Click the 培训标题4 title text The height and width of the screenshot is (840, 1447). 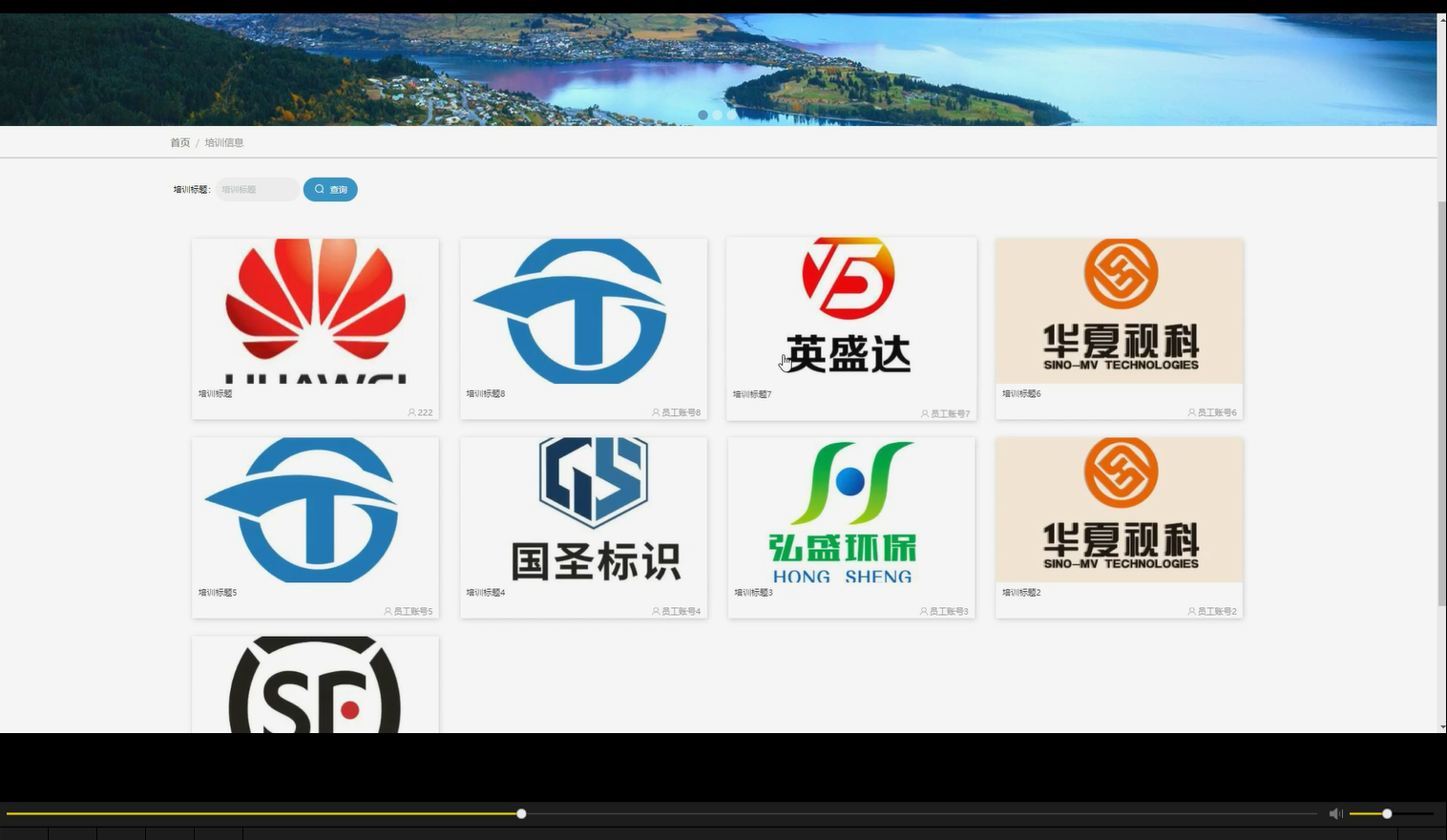[486, 593]
